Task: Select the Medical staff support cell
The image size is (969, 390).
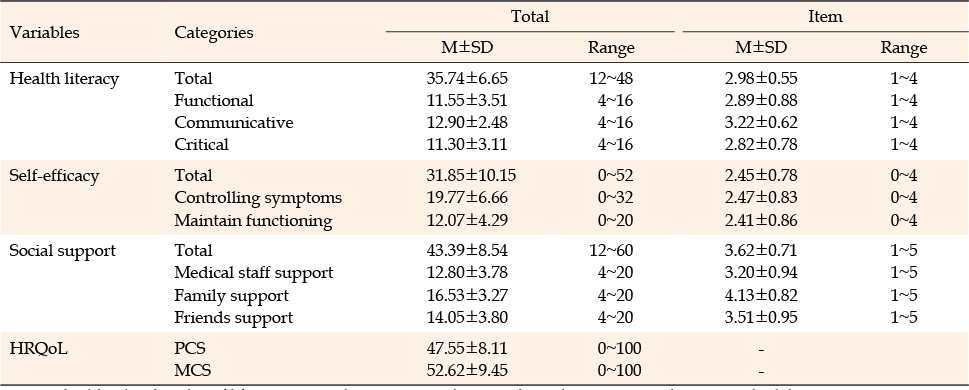Action: click(x=253, y=273)
